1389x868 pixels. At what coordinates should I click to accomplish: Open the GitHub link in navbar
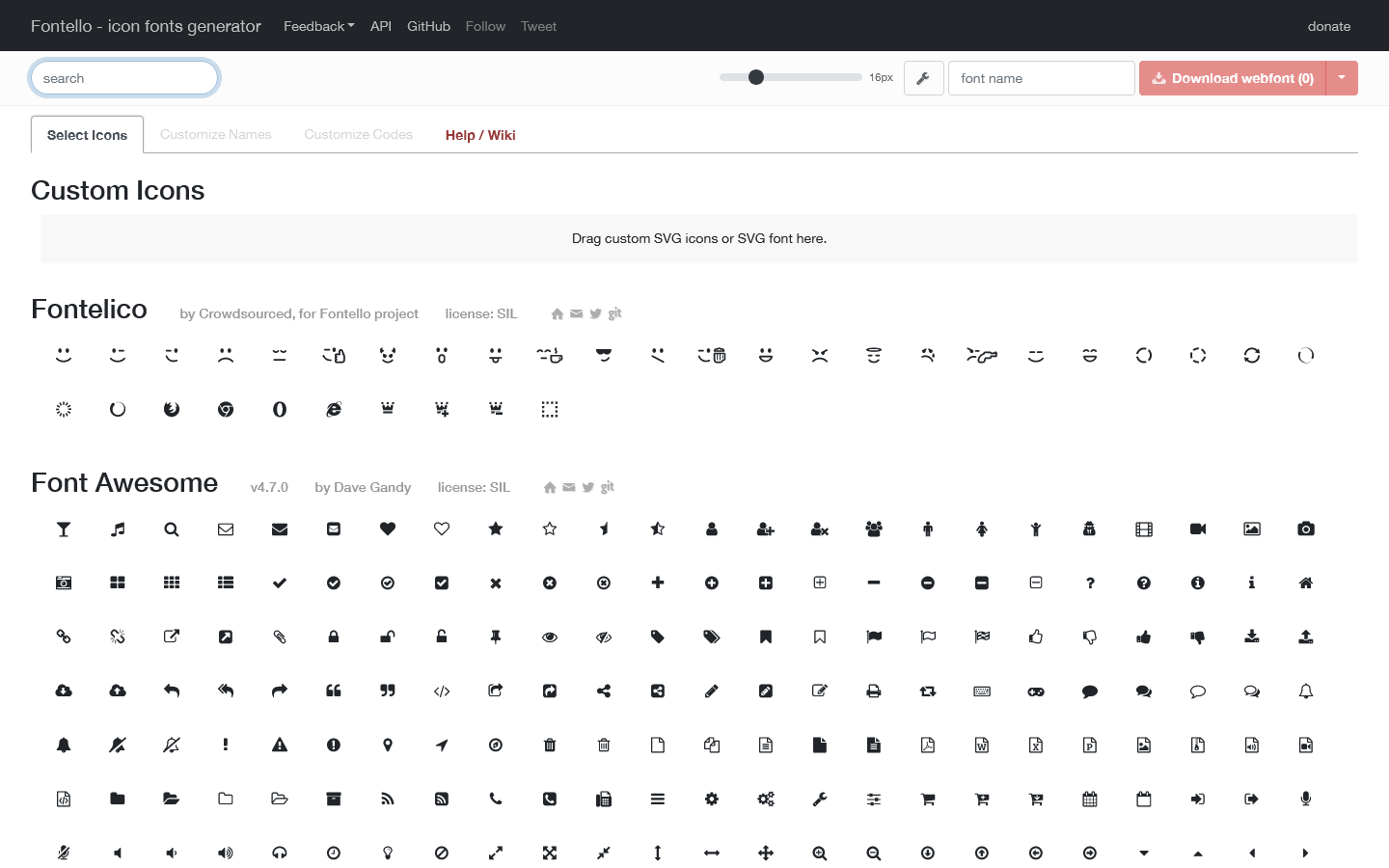[428, 26]
